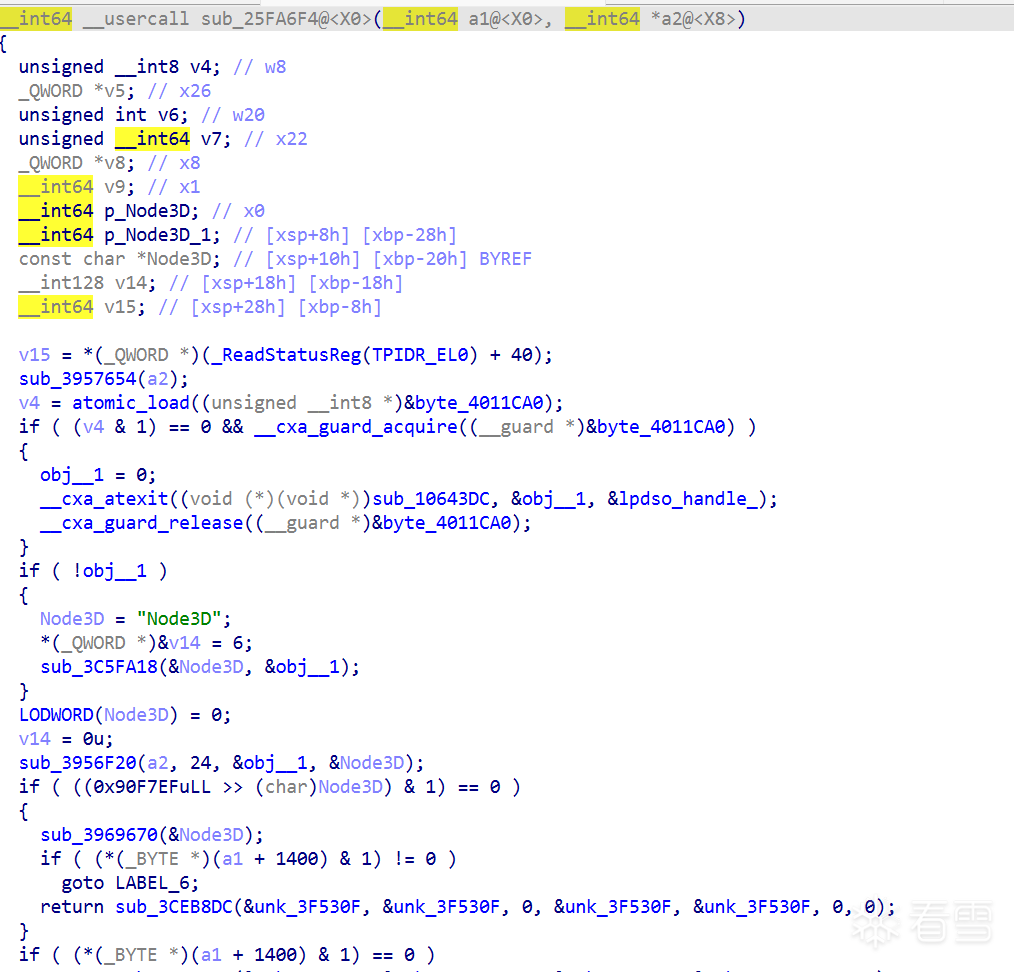Select the __cxa_guard_release call
This screenshot has width=1014, height=972.
tap(142, 523)
